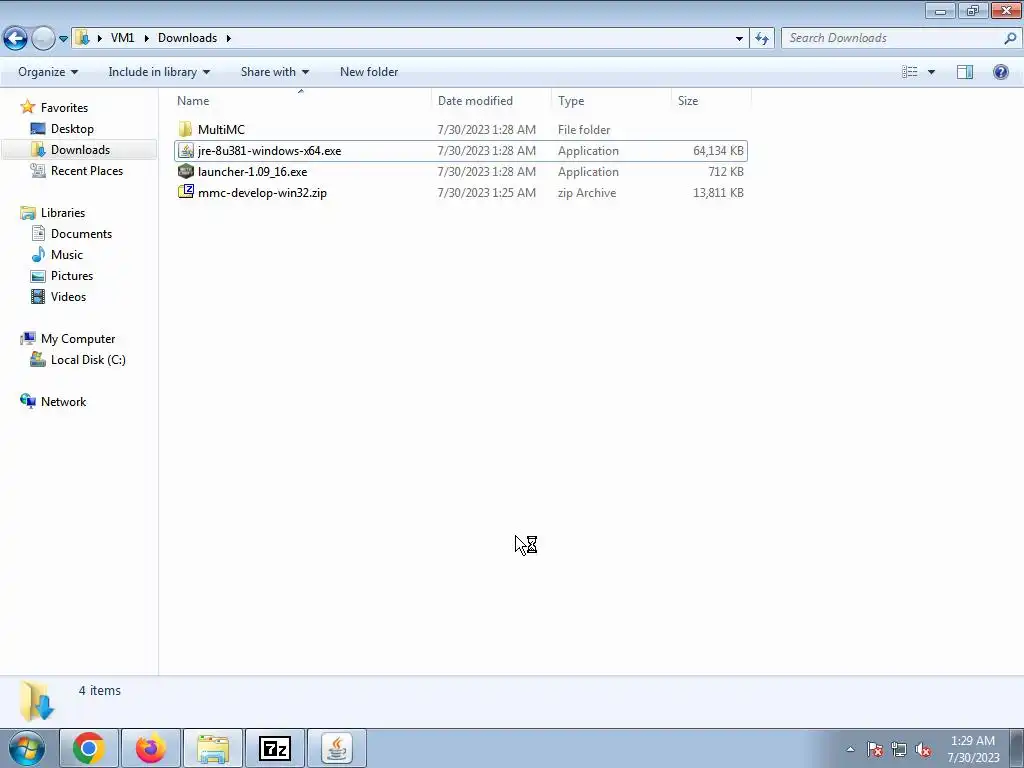Open the view options dropdown arrow

931,72
